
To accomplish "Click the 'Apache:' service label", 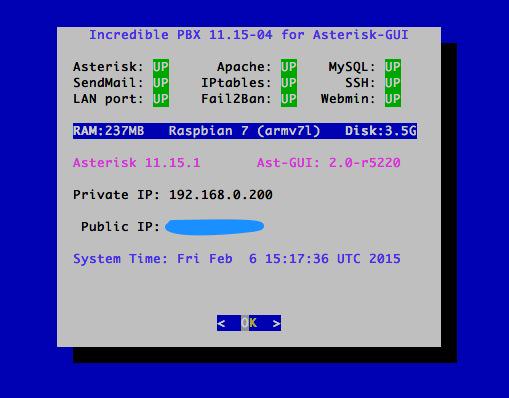I will click(244, 67).
